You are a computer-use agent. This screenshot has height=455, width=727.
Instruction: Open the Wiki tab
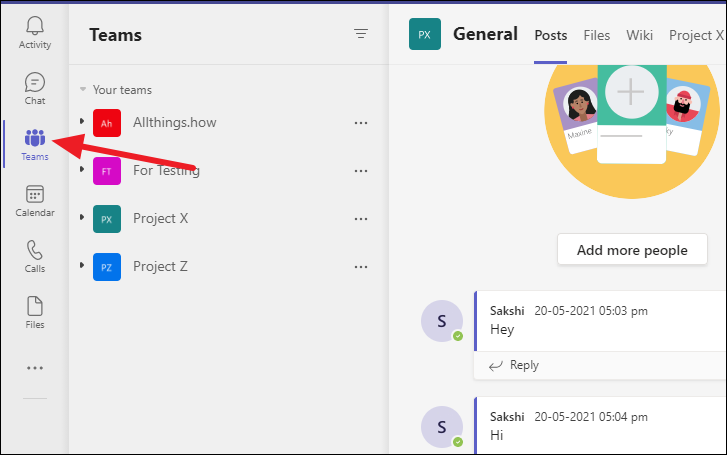639,35
